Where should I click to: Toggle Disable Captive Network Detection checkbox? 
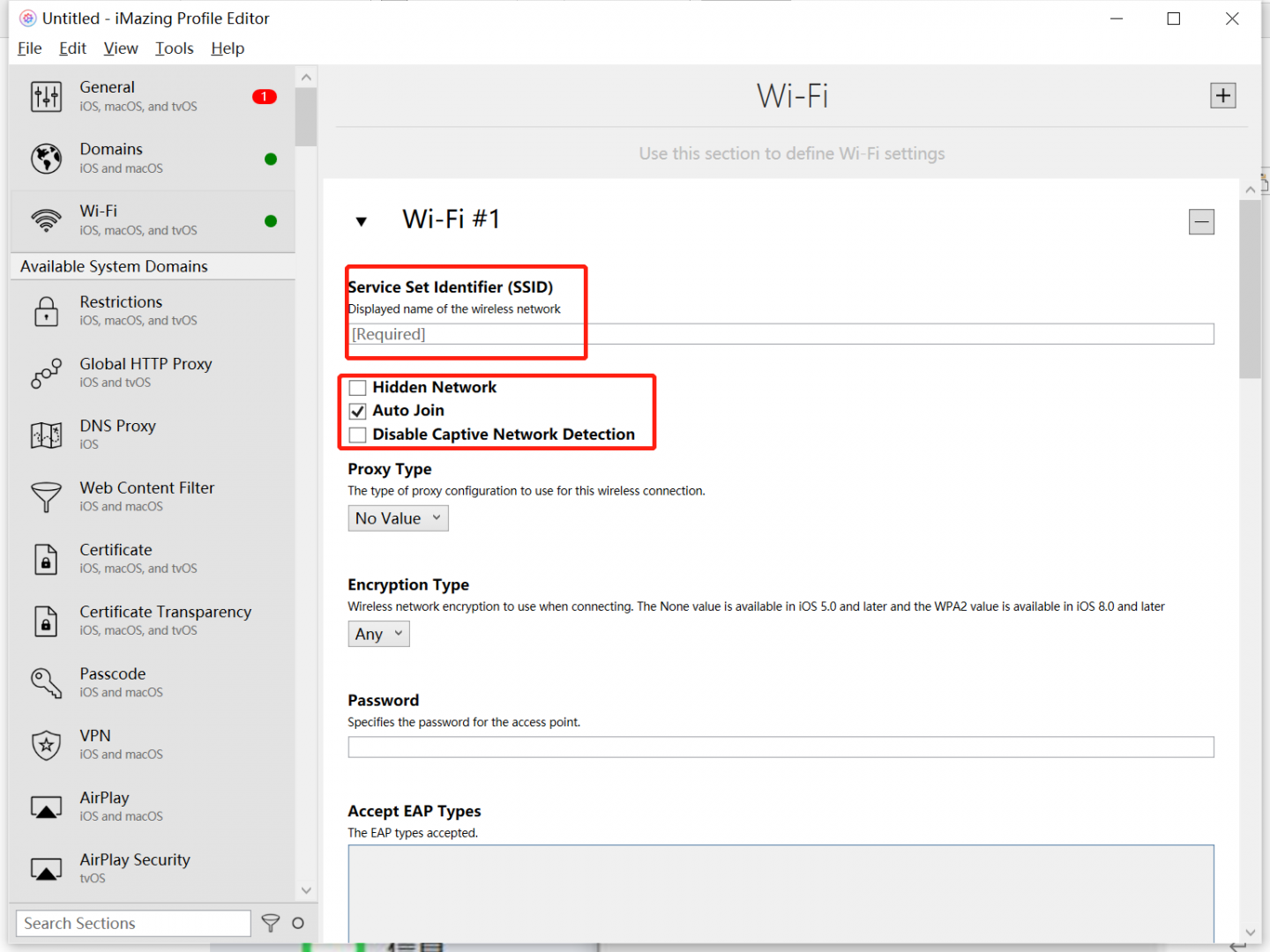[357, 435]
